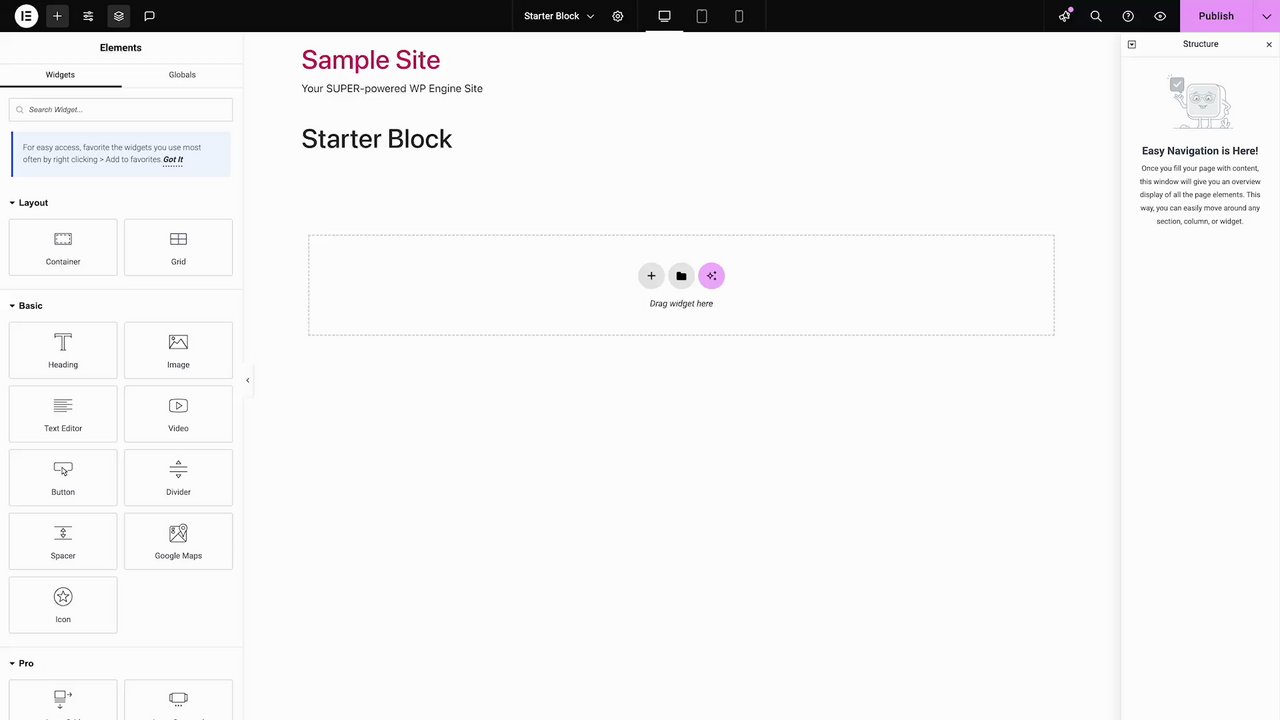Click the AI sparkle button on canvas
Viewport: 1280px width, 720px height.
pos(711,276)
